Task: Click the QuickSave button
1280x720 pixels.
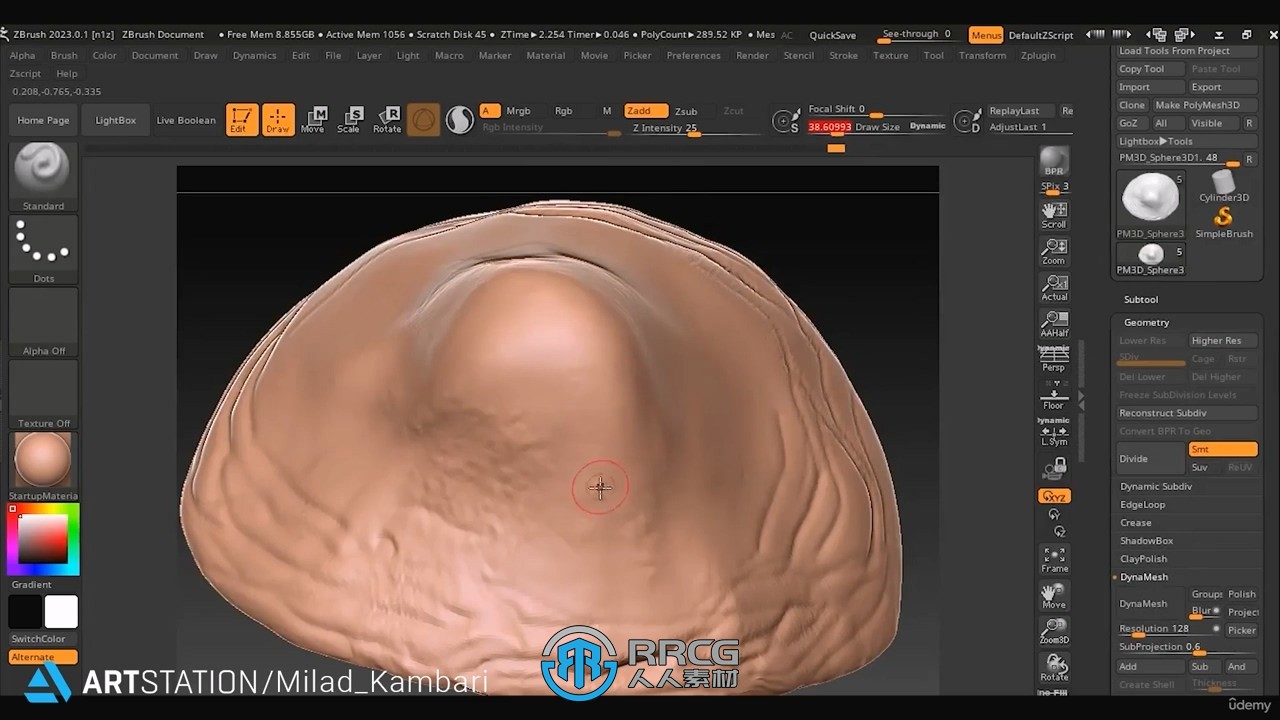Action: coord(832,35)
